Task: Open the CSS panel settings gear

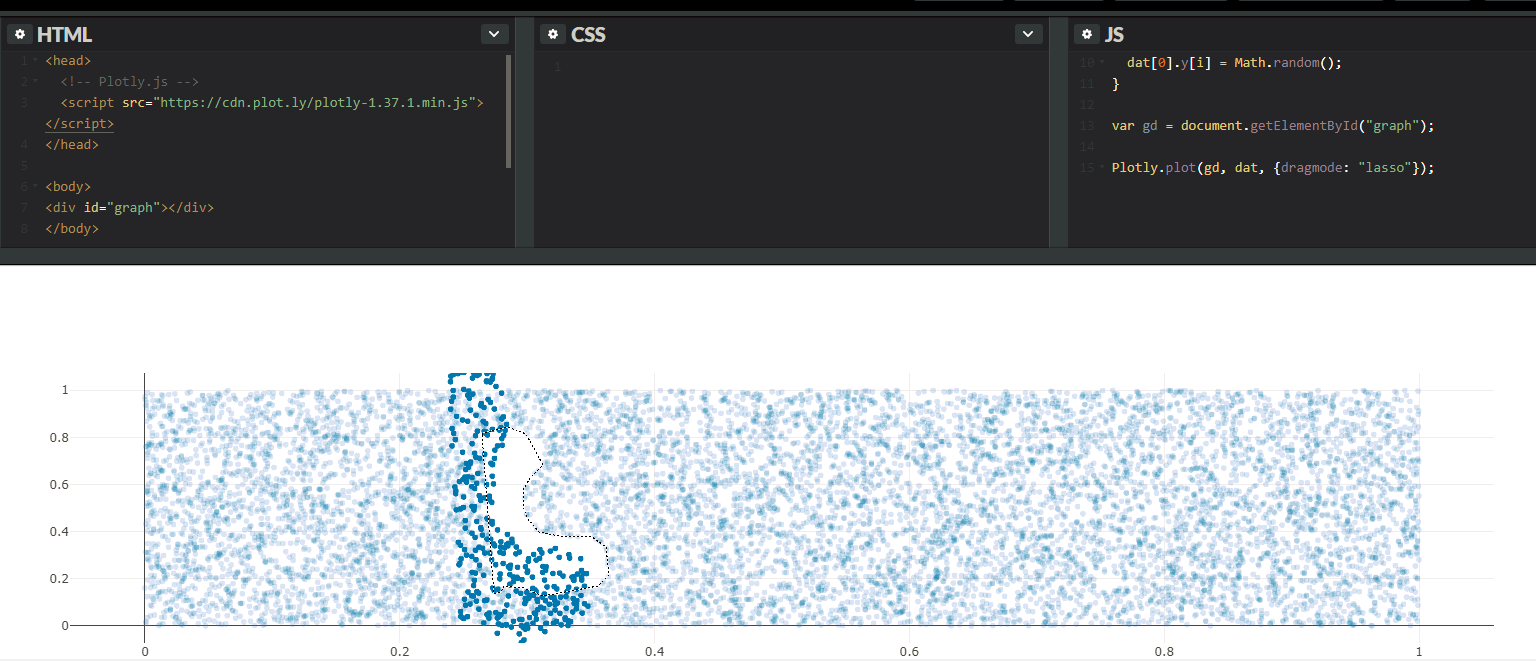Action: [553, 34]
